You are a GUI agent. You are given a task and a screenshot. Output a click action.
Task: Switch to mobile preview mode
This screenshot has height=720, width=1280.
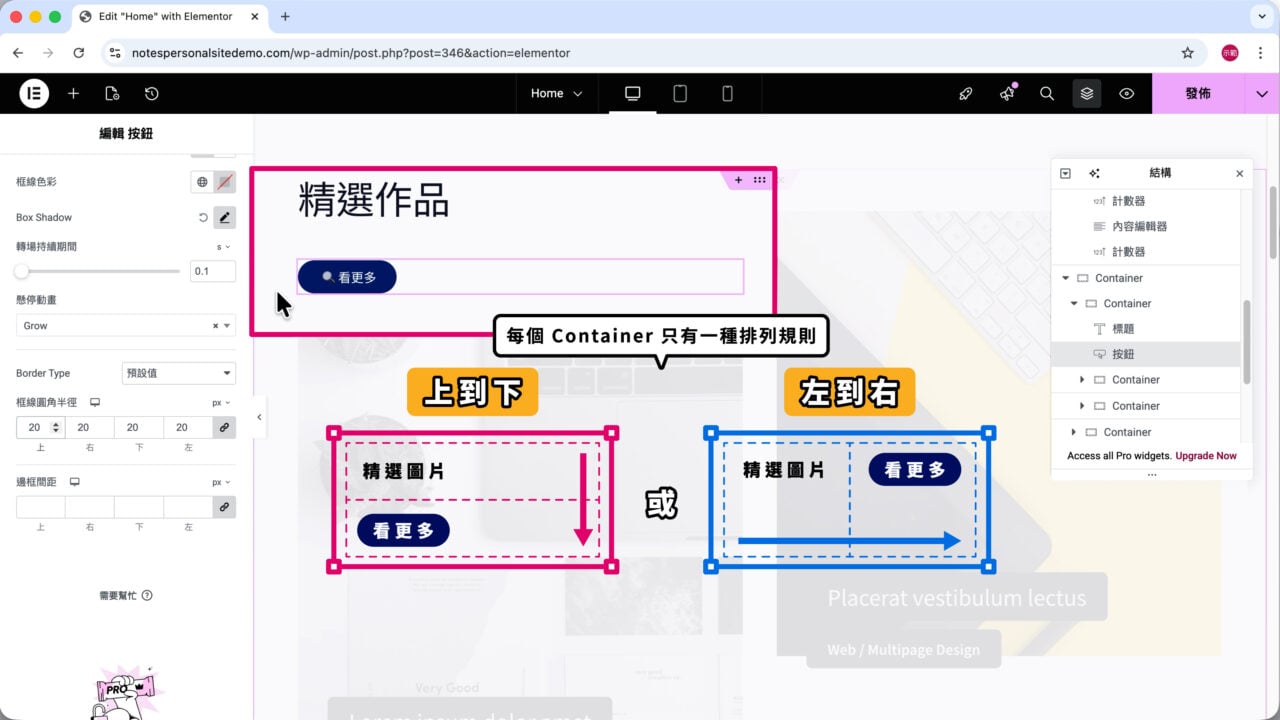[727, 93]
